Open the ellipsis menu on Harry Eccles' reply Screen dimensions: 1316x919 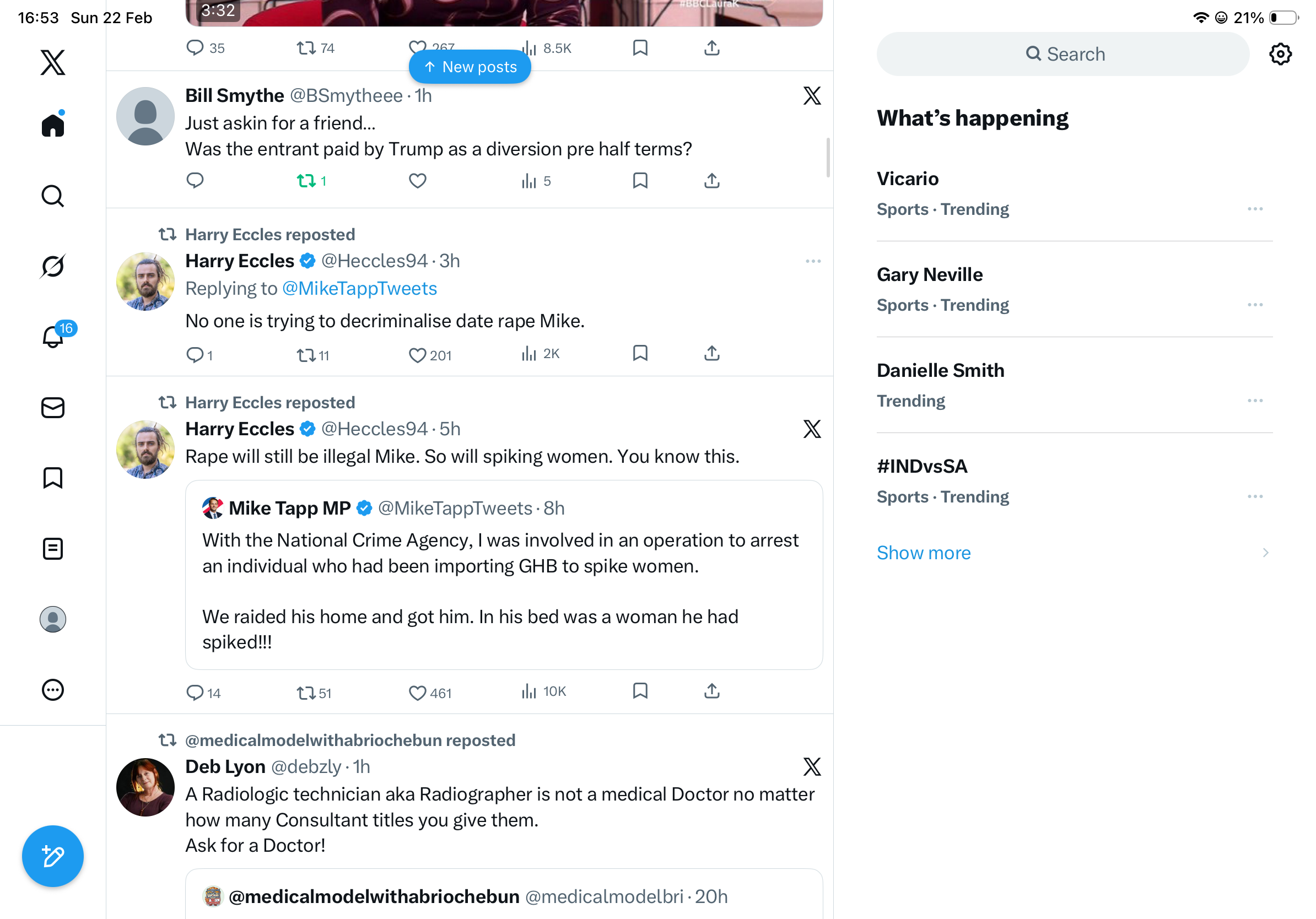click(x=813, y=261)
